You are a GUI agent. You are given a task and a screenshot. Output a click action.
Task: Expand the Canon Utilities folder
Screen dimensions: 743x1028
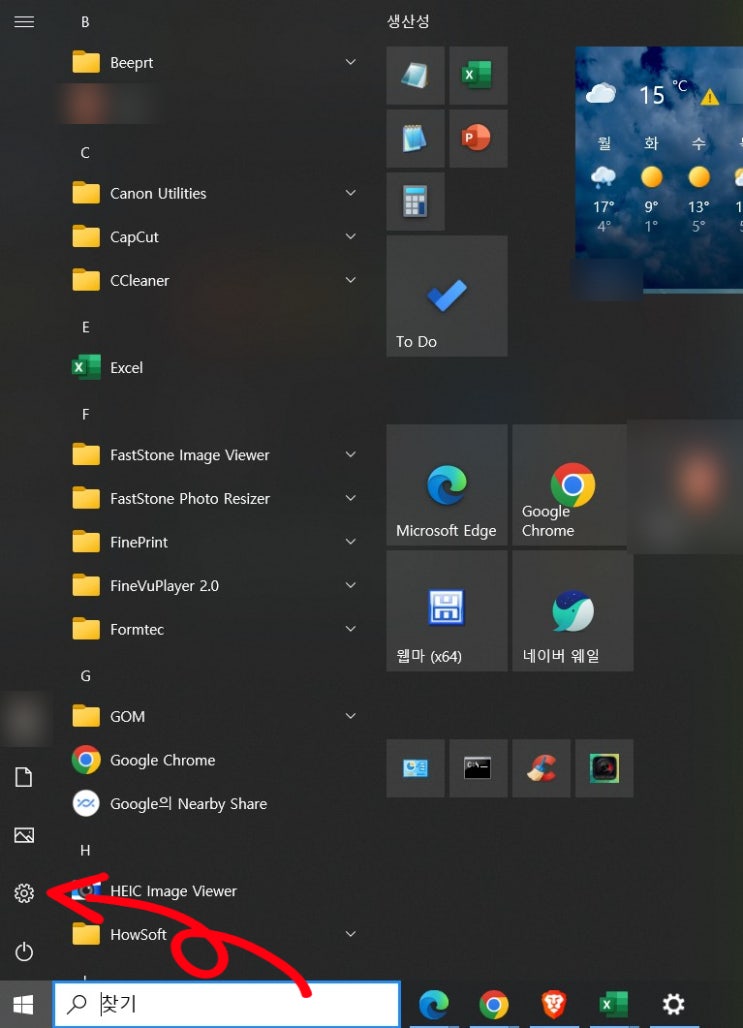coord(350,193)
